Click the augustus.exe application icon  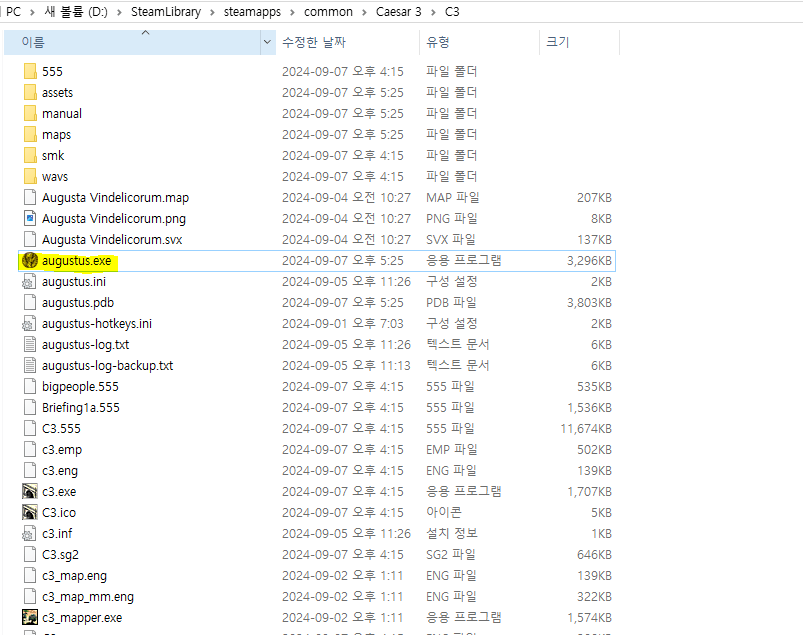click(x=30, y=260)
